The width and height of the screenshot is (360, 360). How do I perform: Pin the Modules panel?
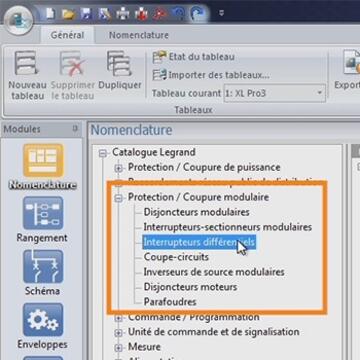pyautogui.click(x=75, y=128)
